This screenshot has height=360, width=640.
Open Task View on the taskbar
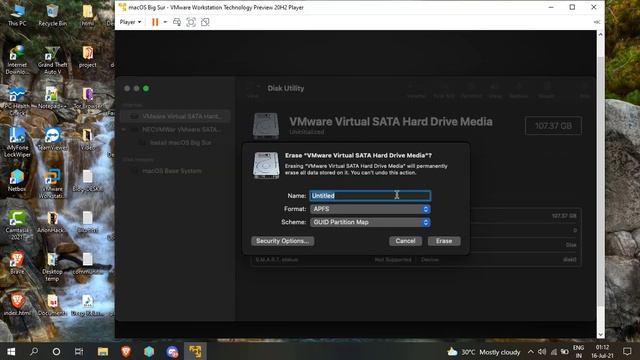(79, 351)
